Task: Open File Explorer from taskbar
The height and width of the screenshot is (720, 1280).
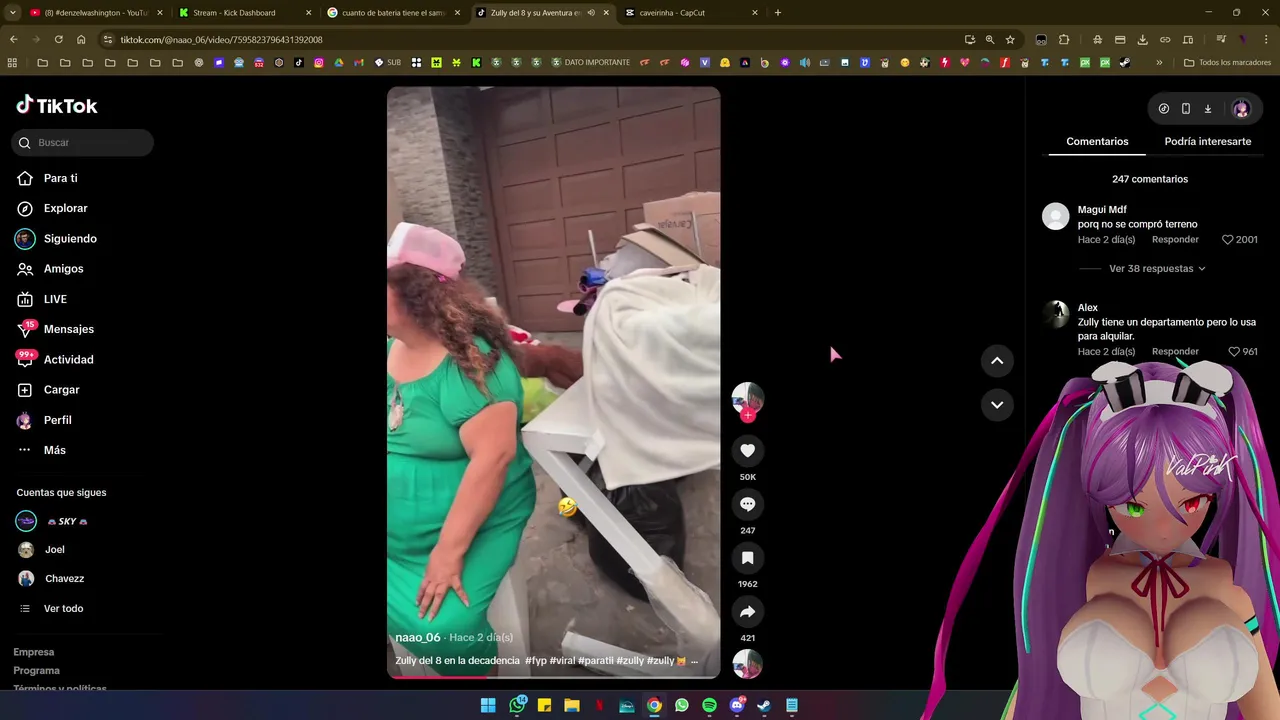Action: point(572,706)
